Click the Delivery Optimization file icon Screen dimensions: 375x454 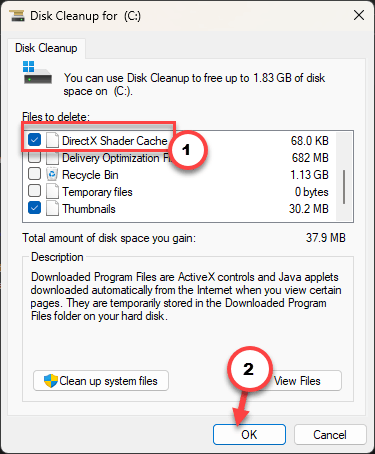52,158
